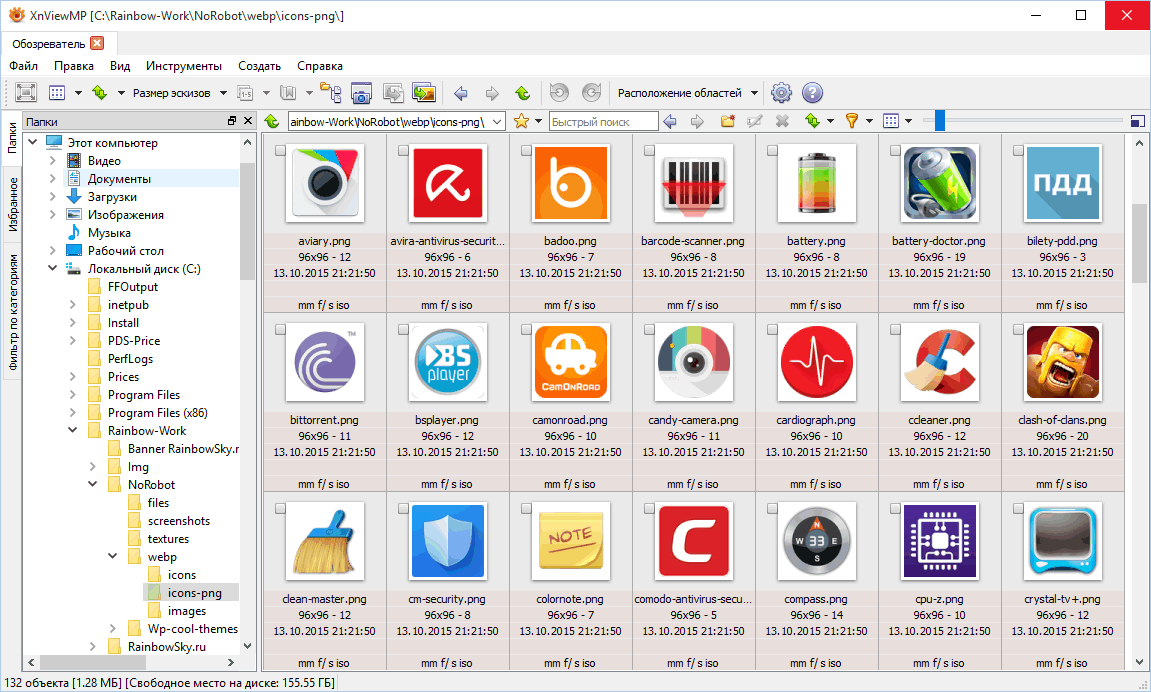Undock the Папки panel with float icon
The image size is (1151, 692).
pyautogui.click(x=232, y=121)
